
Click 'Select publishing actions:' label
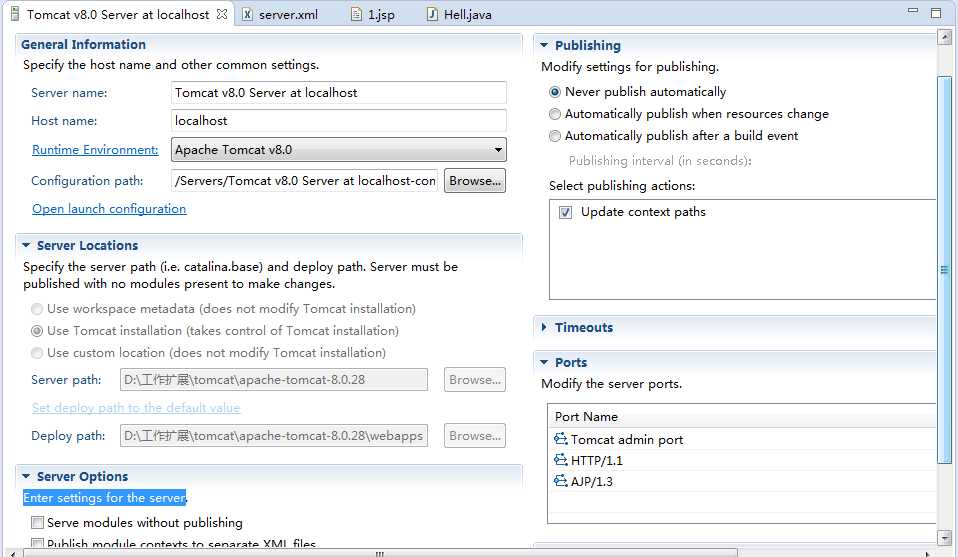coord(622,186)
